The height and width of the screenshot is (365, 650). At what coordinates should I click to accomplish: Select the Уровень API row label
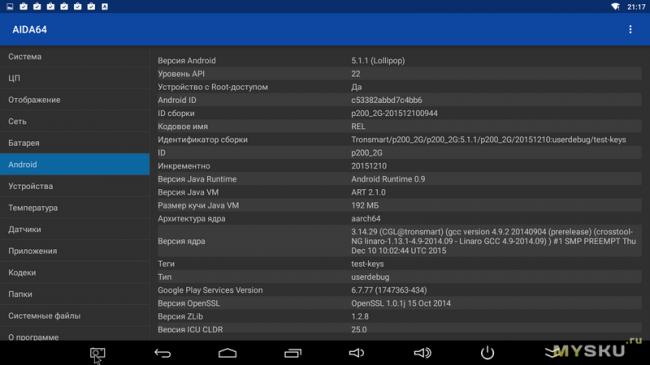[x=181, y=74]
